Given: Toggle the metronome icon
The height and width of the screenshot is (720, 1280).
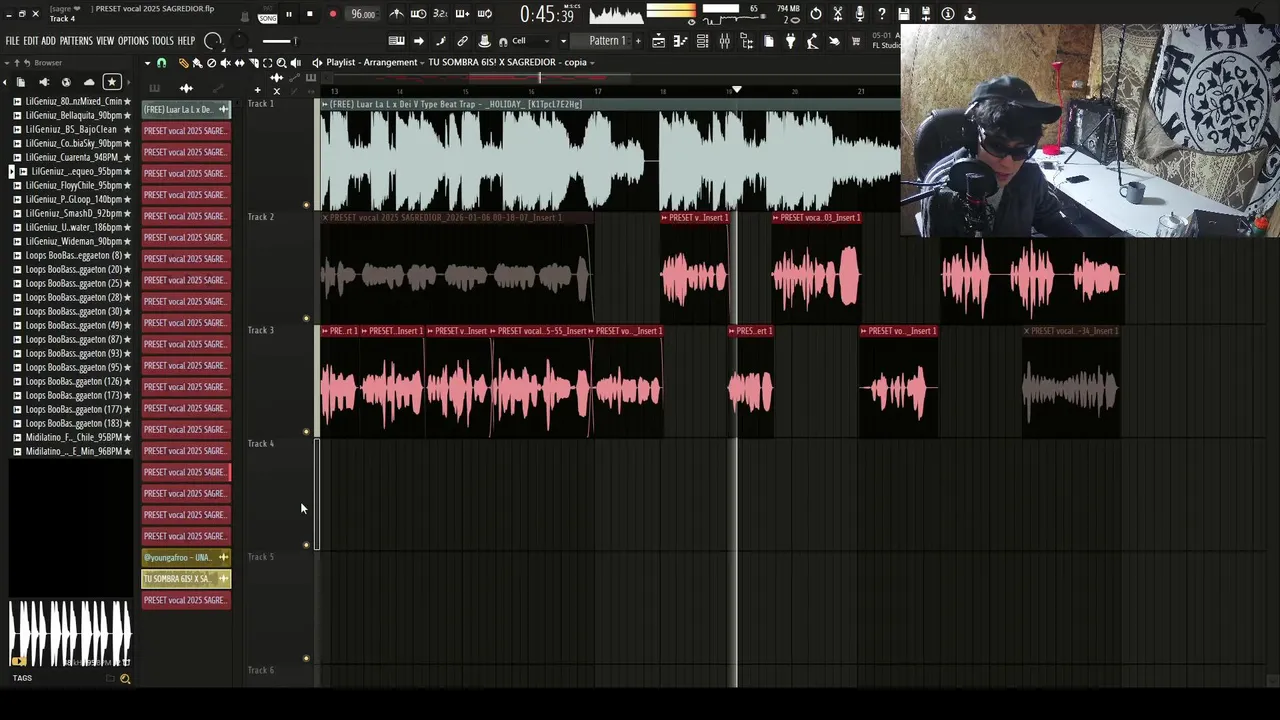Looking at the screenshot, I should [397, 14].
